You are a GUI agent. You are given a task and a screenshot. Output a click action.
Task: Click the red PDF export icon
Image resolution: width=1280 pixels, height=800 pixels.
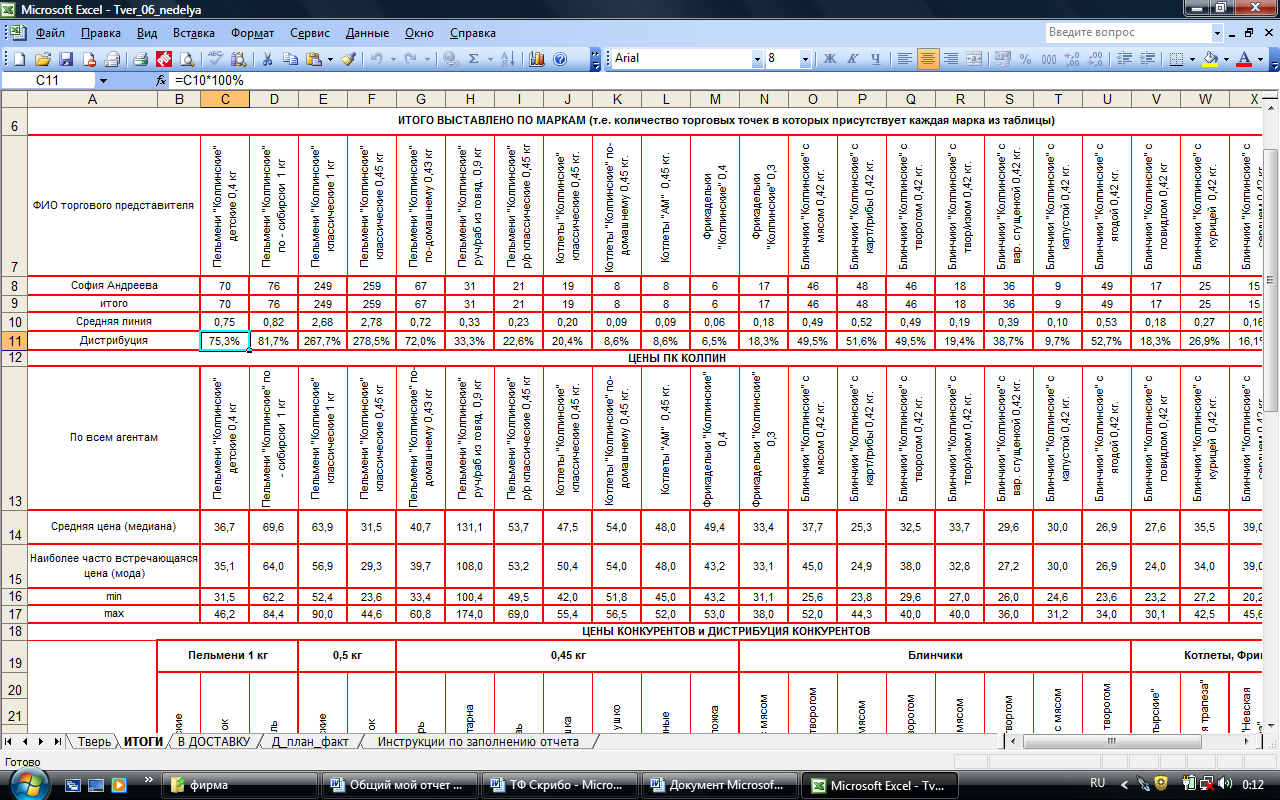tap(164, 59)
